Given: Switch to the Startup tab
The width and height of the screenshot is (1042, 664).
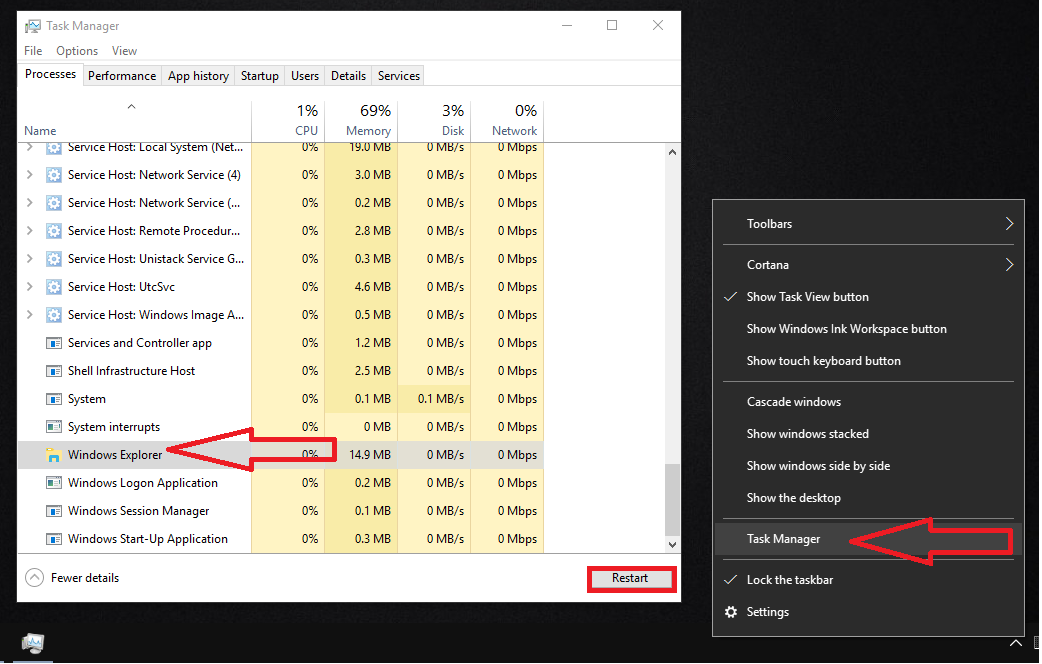Looking at the screenshot, I should (x=259, y=76).
